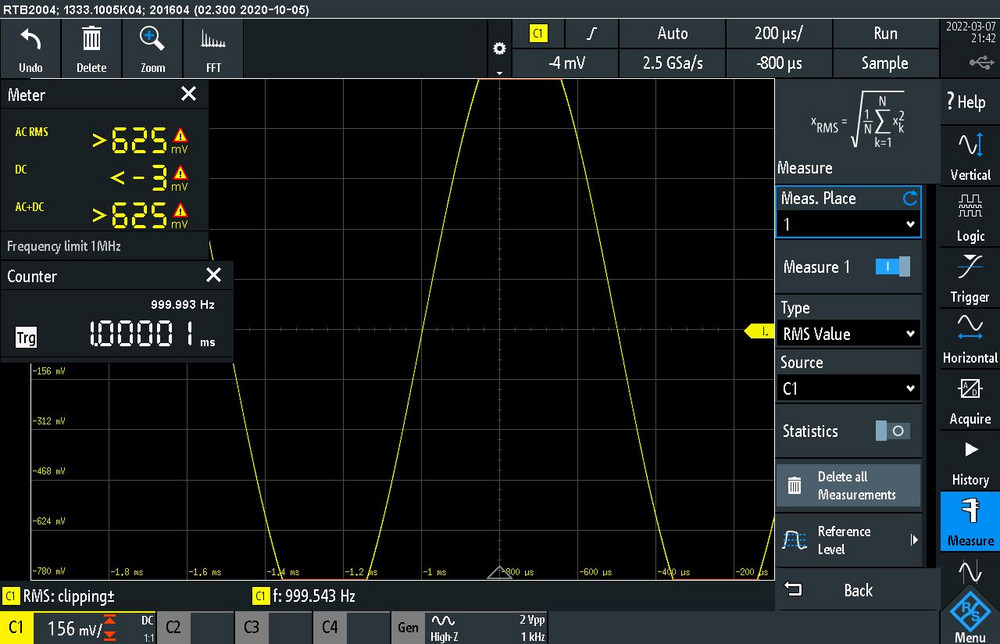Screen dimensions: 1000x644
Task: Tap the AC+DC warning triangle
Action: click(180, 210)
